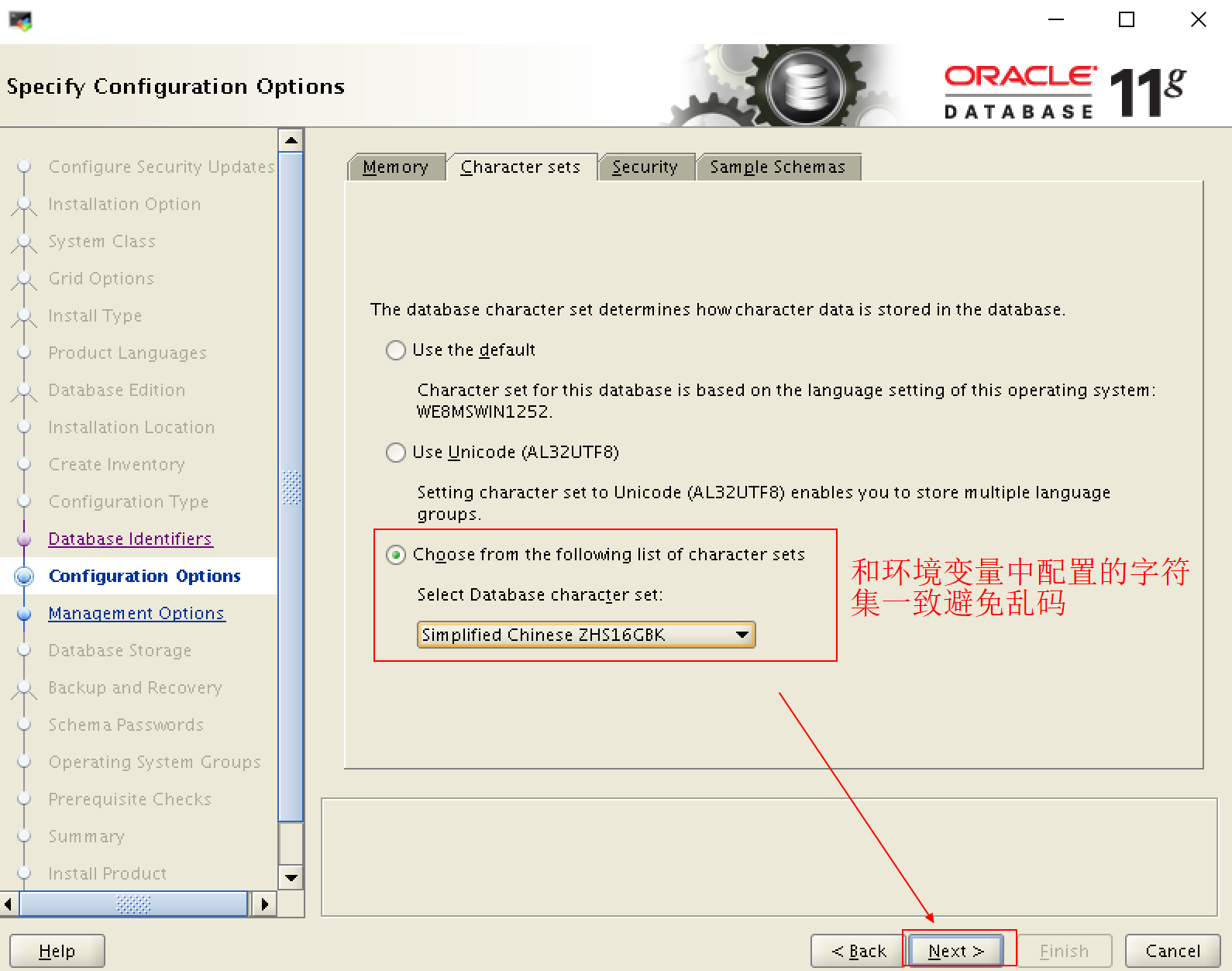Select Use Unicode (AL32UTF8) option
Viewport: 1232px width, 971px height.
pos(396,453)
